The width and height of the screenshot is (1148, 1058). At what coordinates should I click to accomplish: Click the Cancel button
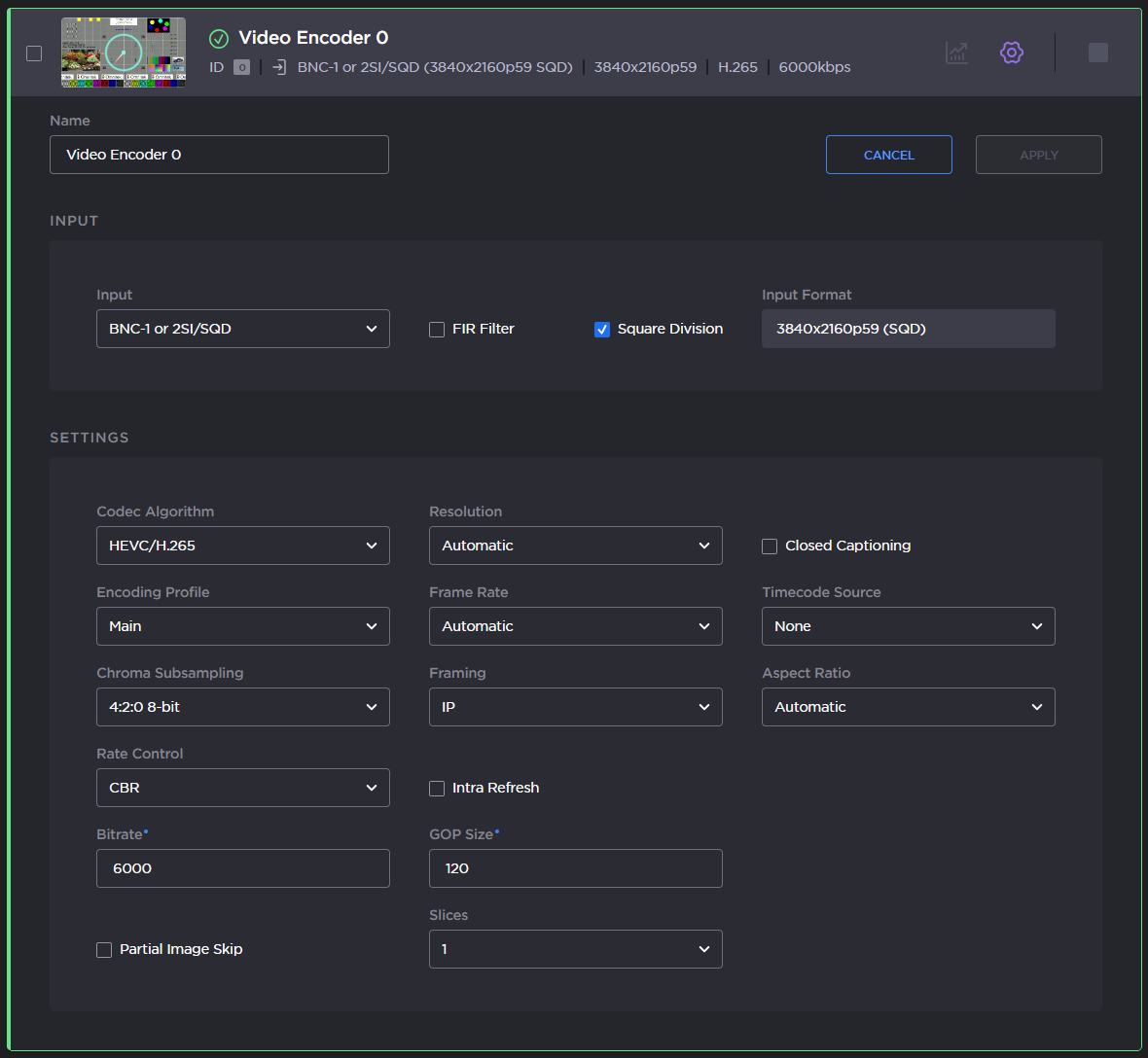click(x=888, y=155)
